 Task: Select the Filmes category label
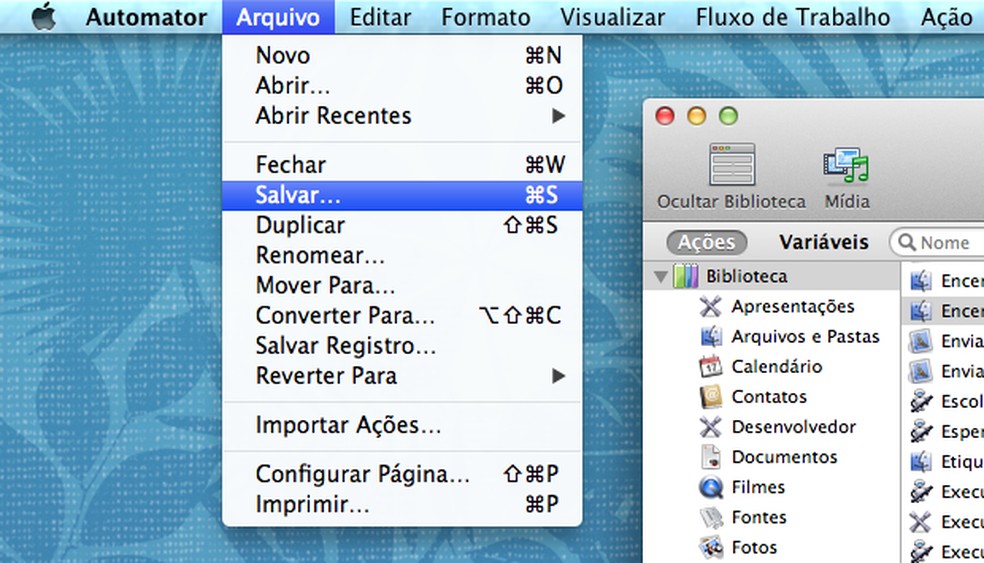pyautogui.click(x=758, y=487)
